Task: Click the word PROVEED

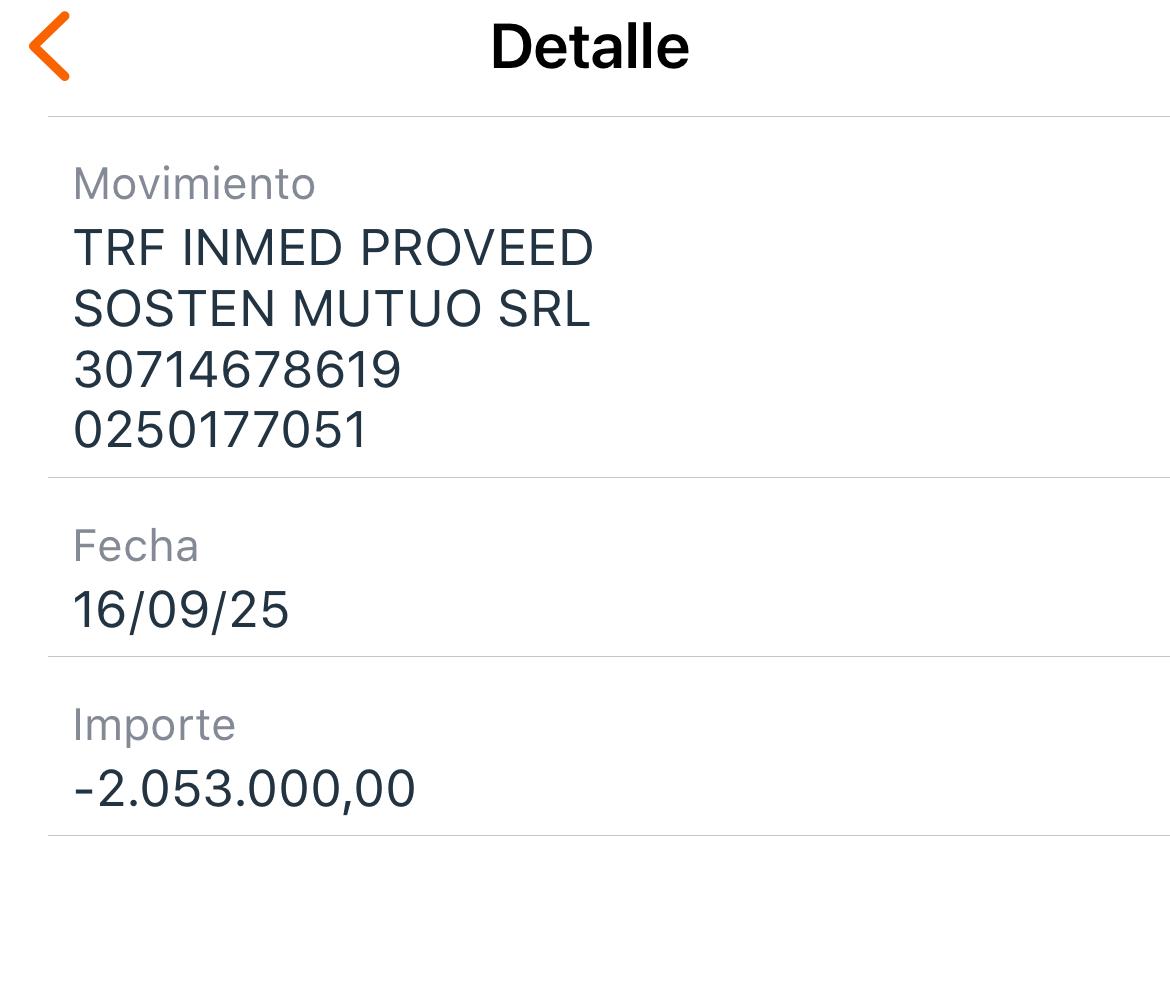Action: coord(476,248)
